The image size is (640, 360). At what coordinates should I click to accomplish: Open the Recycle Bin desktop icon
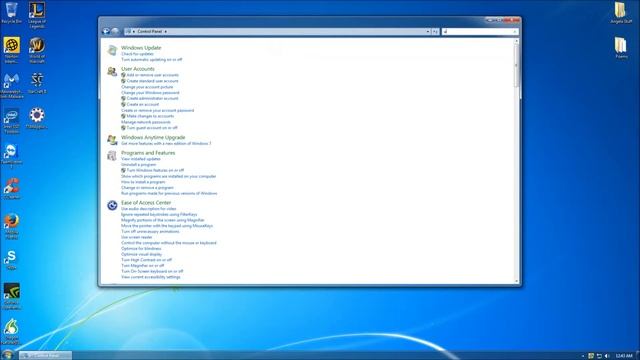tap(11, 12)
